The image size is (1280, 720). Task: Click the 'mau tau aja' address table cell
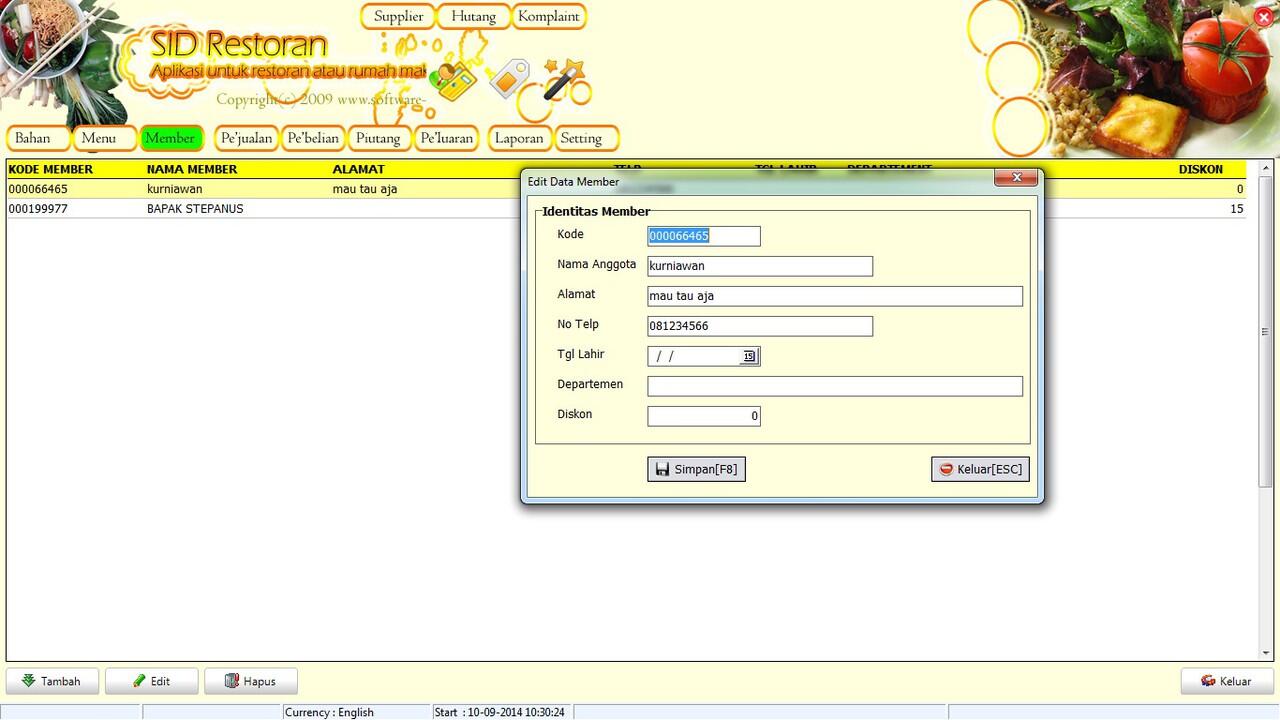(365, 189)
